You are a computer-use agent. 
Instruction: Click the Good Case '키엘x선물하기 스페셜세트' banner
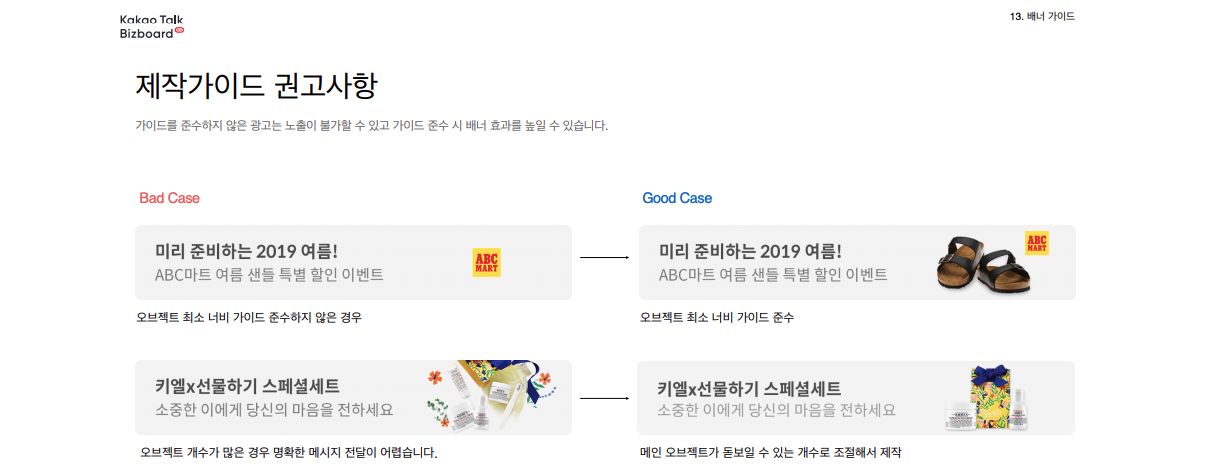[x=856, y=398]
